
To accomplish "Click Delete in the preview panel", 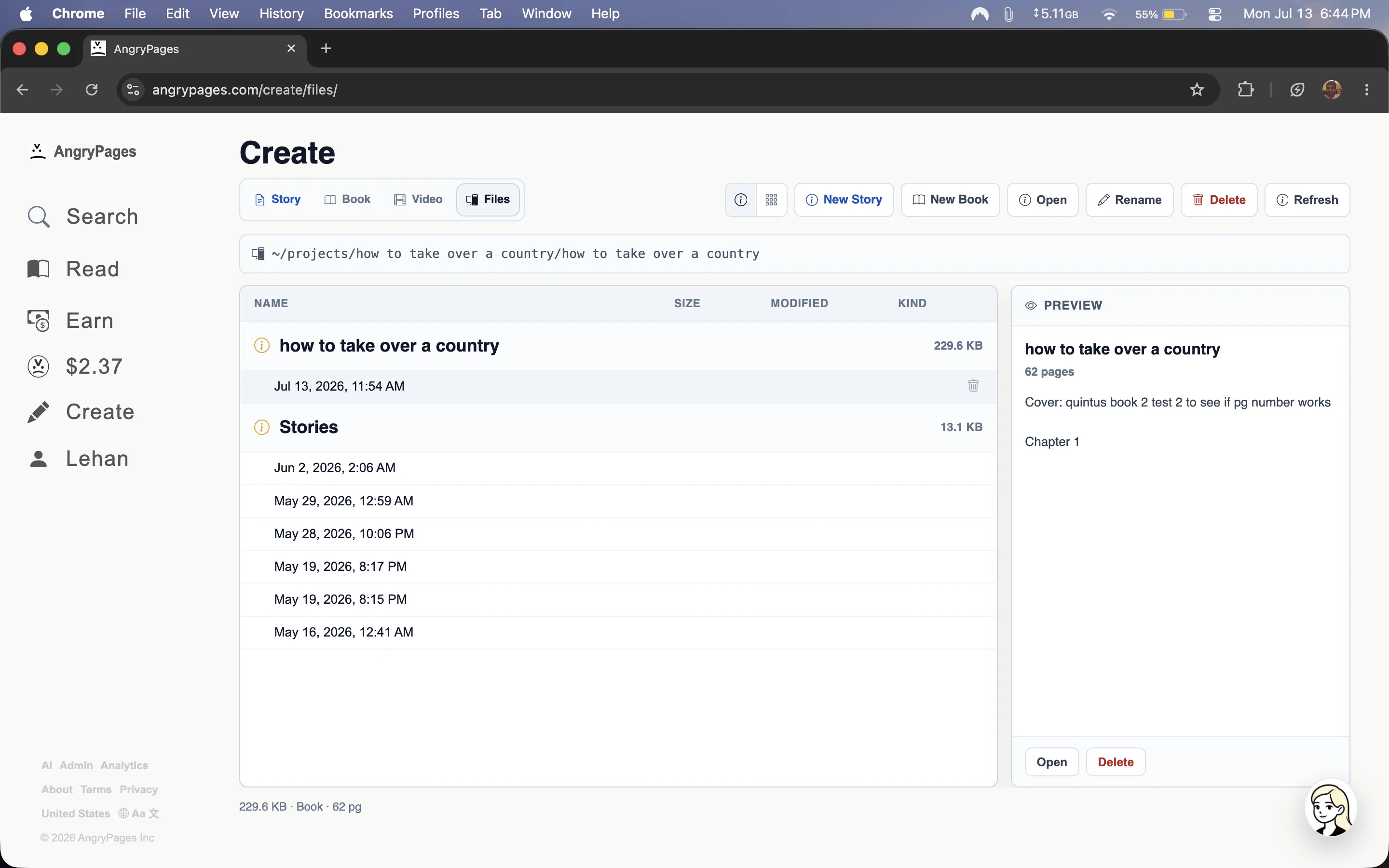I will click(x=1115, y=762).
